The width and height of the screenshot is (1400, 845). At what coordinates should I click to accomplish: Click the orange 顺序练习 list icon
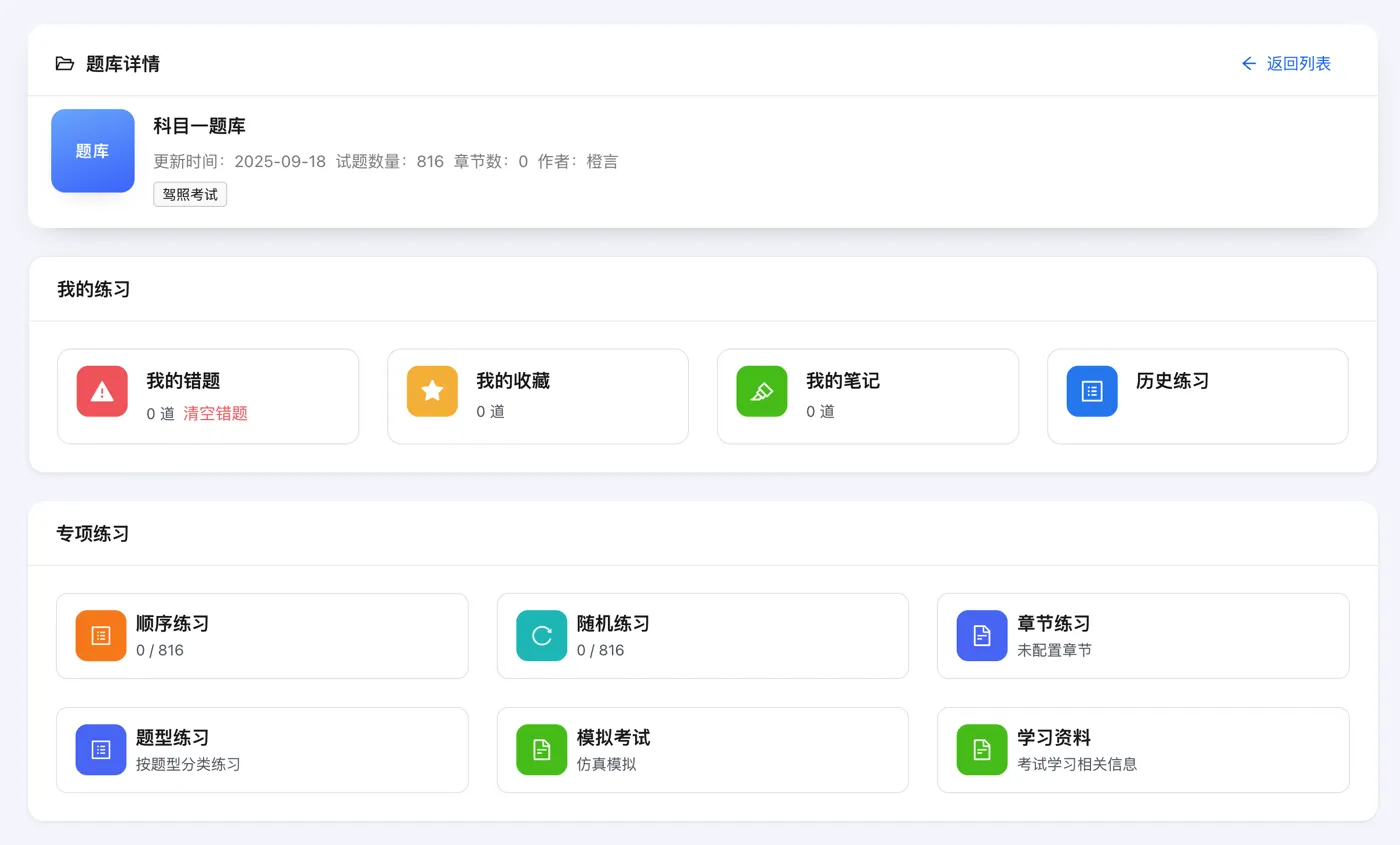click(101, 636)
